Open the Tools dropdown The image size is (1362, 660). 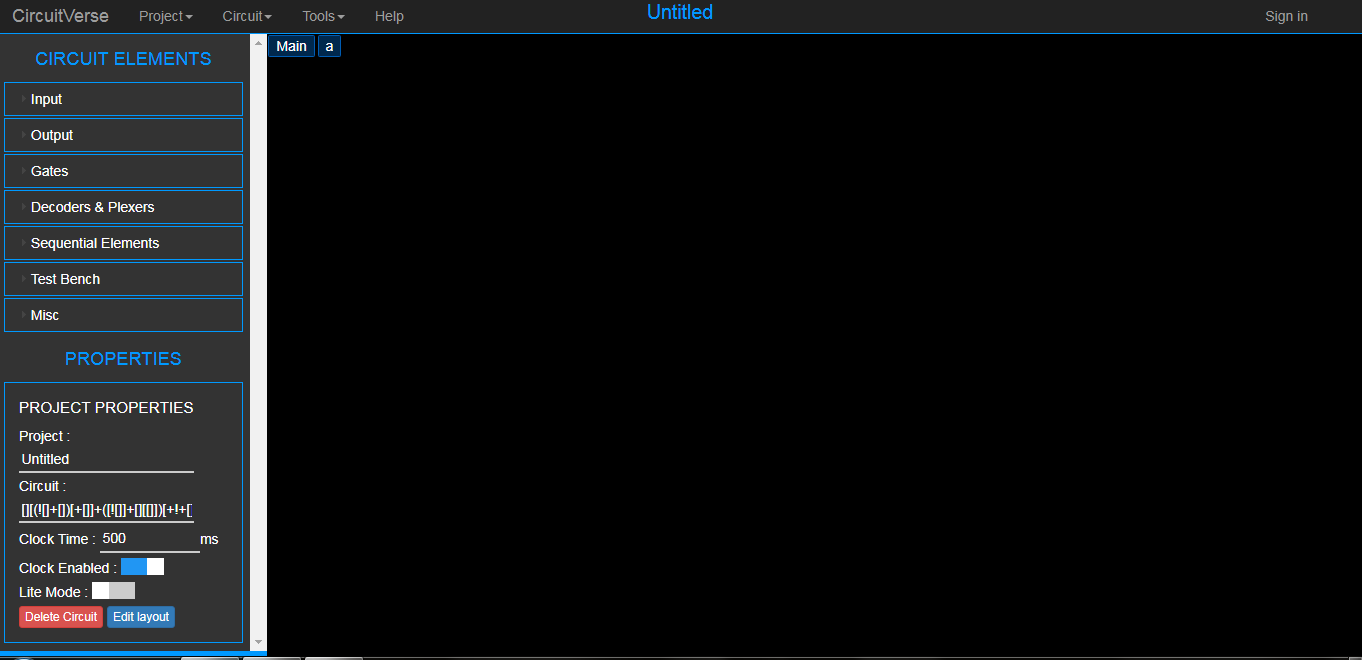pyautogui.click(x=322, y=16)
